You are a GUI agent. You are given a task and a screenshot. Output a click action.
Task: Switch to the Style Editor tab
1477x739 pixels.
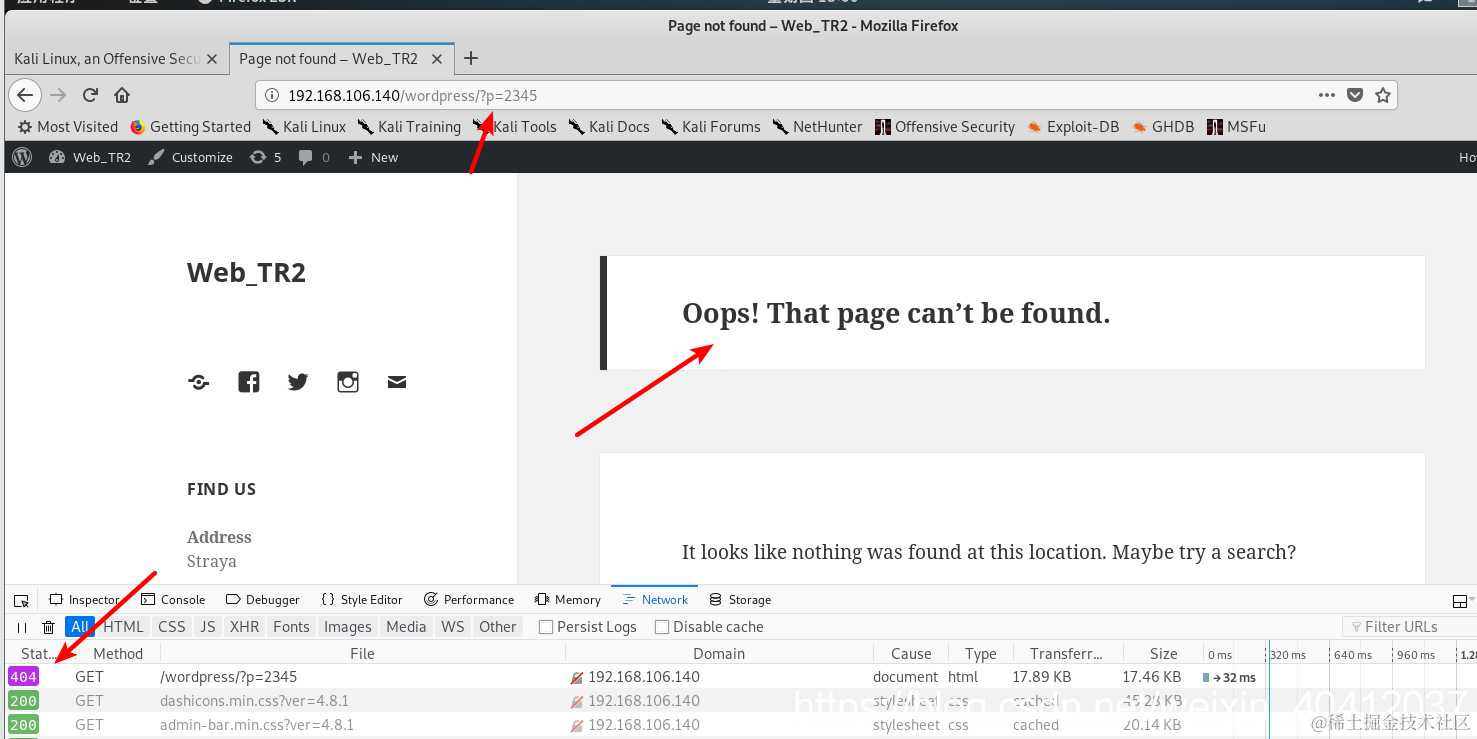pos(362,600)
